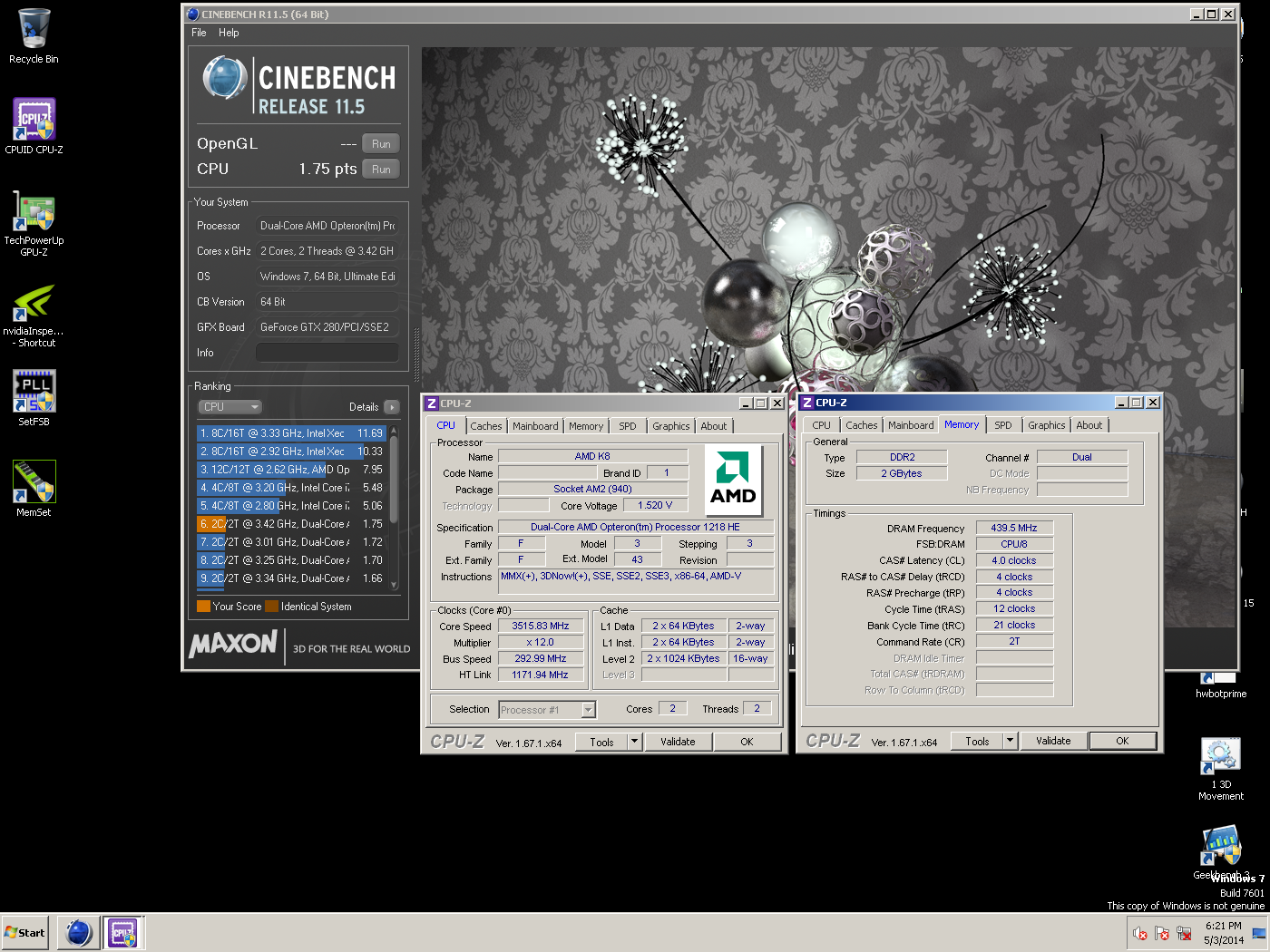Click Z icon in left CPU-Z title bar
The height and width of the screenshot is (952, 1270).
click(432, 403)
